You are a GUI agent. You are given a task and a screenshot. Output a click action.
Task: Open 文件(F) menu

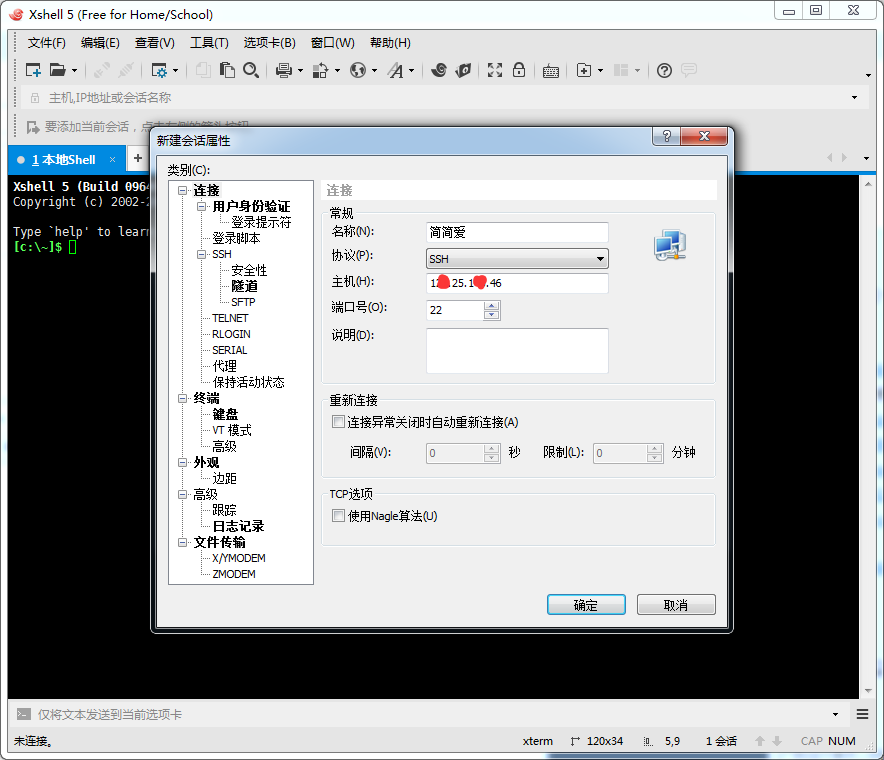[x=47, y=43]
